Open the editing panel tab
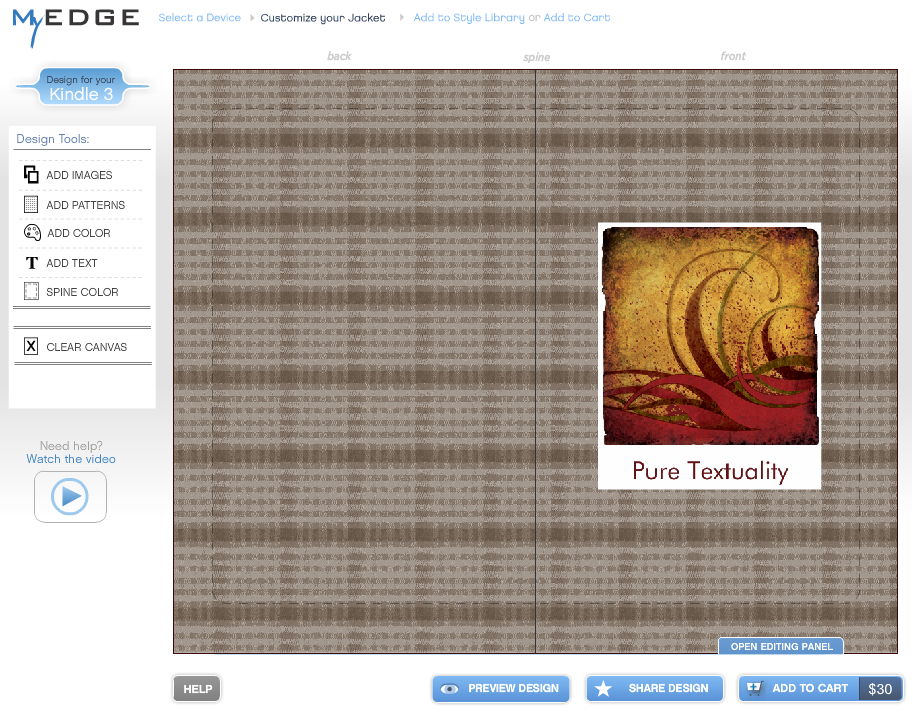The width and height of the screenshot is (913, 713). (781, 646)
